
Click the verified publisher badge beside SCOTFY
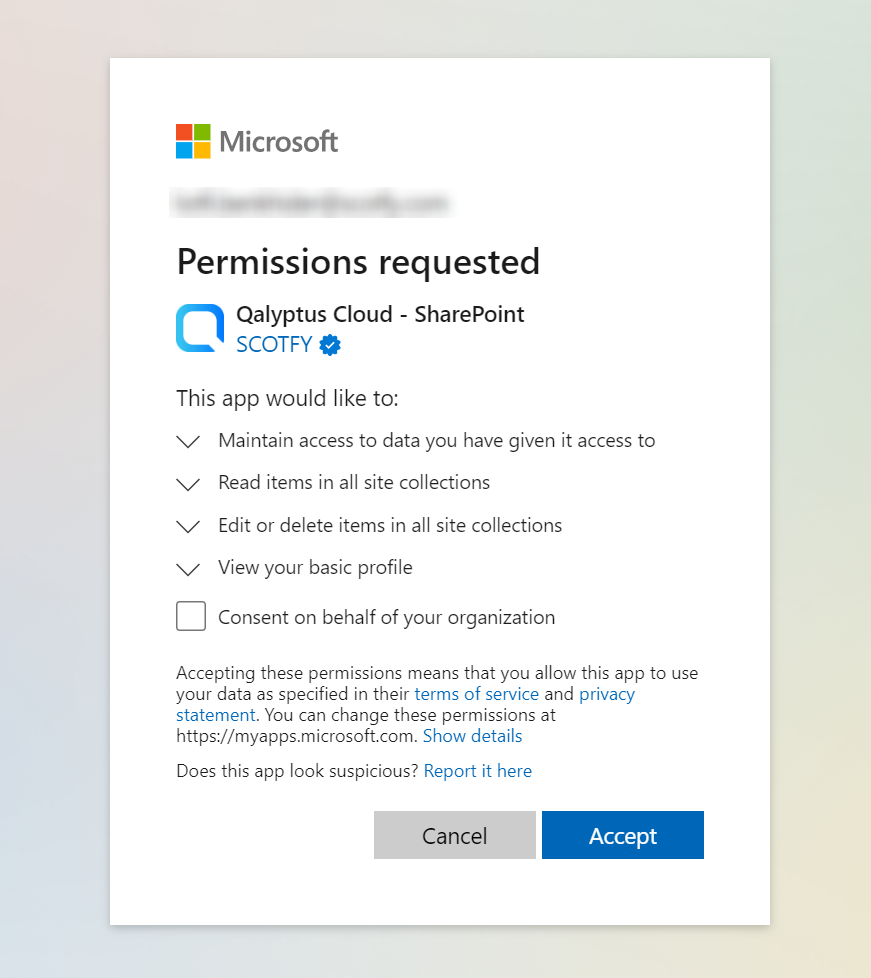[x=329, y=345]
